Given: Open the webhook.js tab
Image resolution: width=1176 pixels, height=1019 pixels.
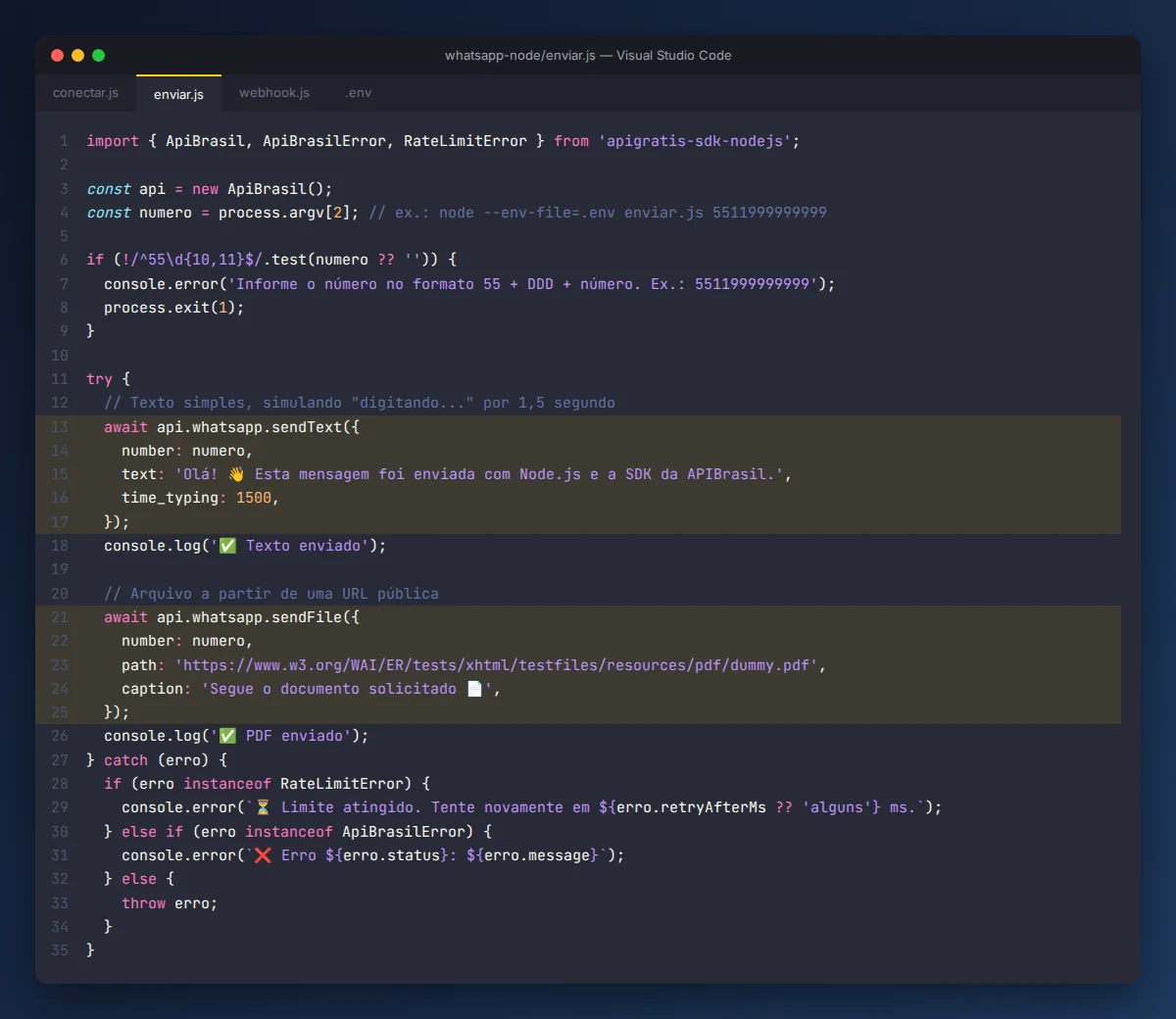Looking at the screenshot, I should [274, 93].
